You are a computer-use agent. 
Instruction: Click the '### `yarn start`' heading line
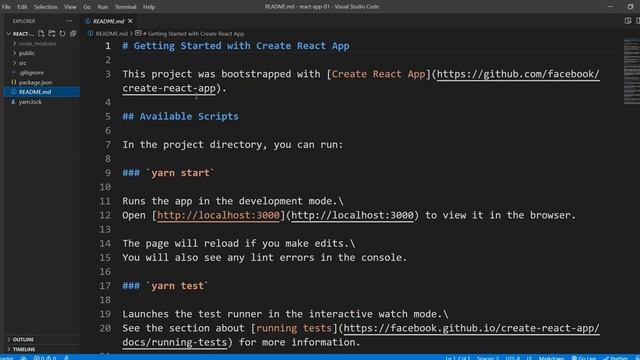pyautogui.click(x=168, y=173)
